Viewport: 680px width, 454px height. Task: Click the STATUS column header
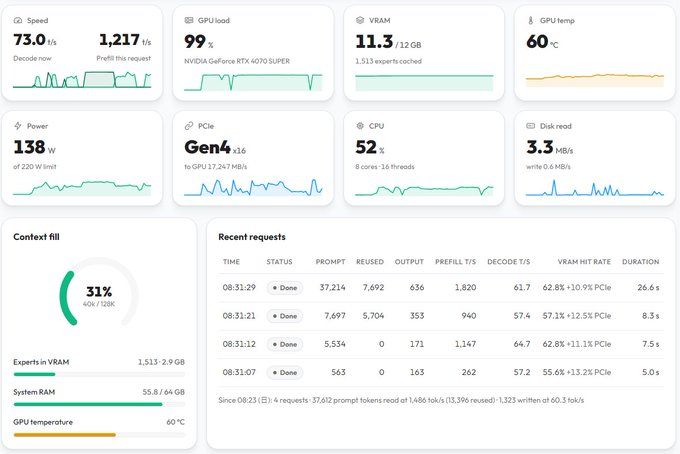279,261
